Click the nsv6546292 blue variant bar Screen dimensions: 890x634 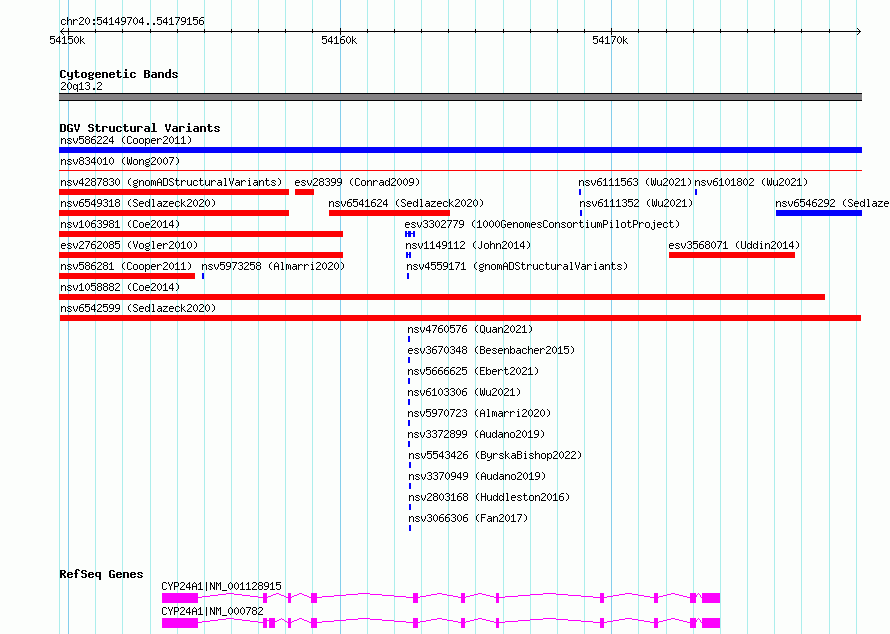[x=819, y=213]
